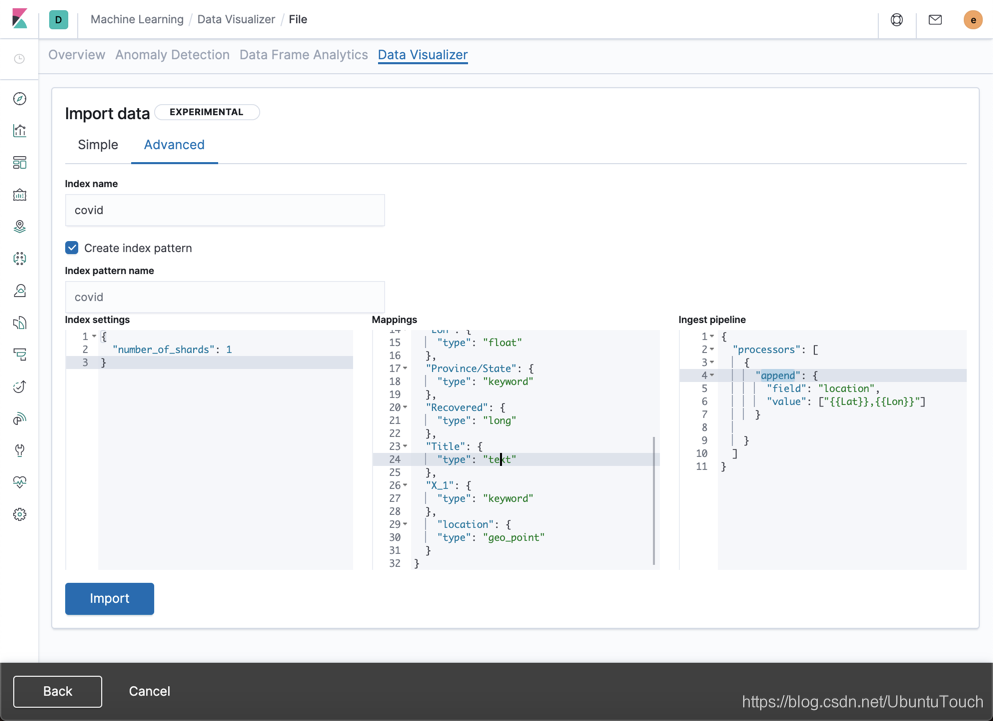The image size is (993, 721).
Task: Open Dev Tools wrench icon in sidebar
Action: [20, 450]
